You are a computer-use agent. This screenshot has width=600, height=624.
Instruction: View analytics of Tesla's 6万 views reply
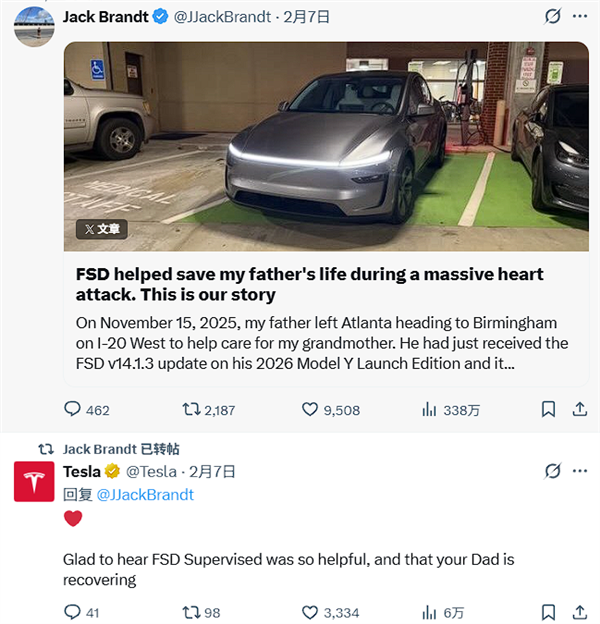click(430, 612)
